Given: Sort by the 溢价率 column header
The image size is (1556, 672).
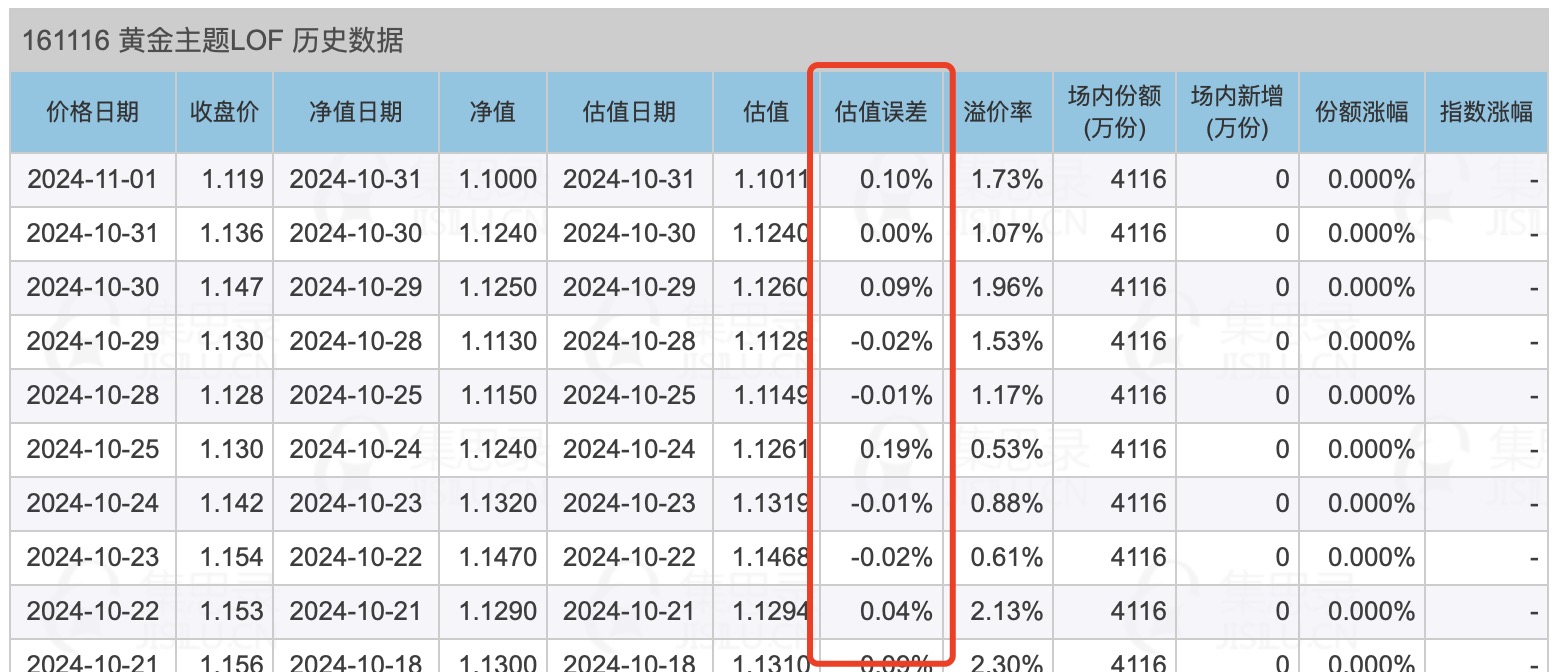Looking at the screenshot, I should (998, 112).
